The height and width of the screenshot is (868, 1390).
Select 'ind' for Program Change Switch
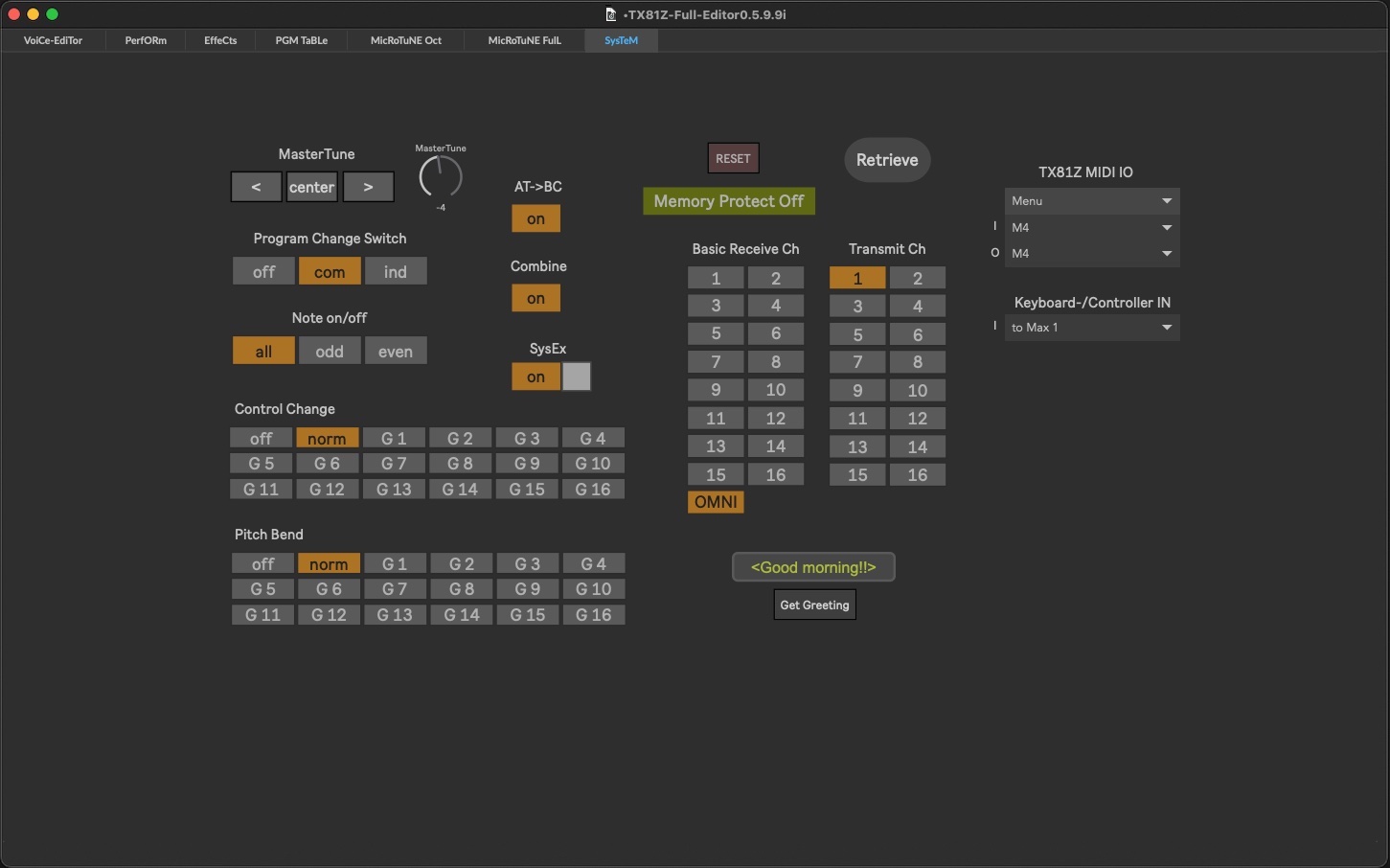point(395,272)
